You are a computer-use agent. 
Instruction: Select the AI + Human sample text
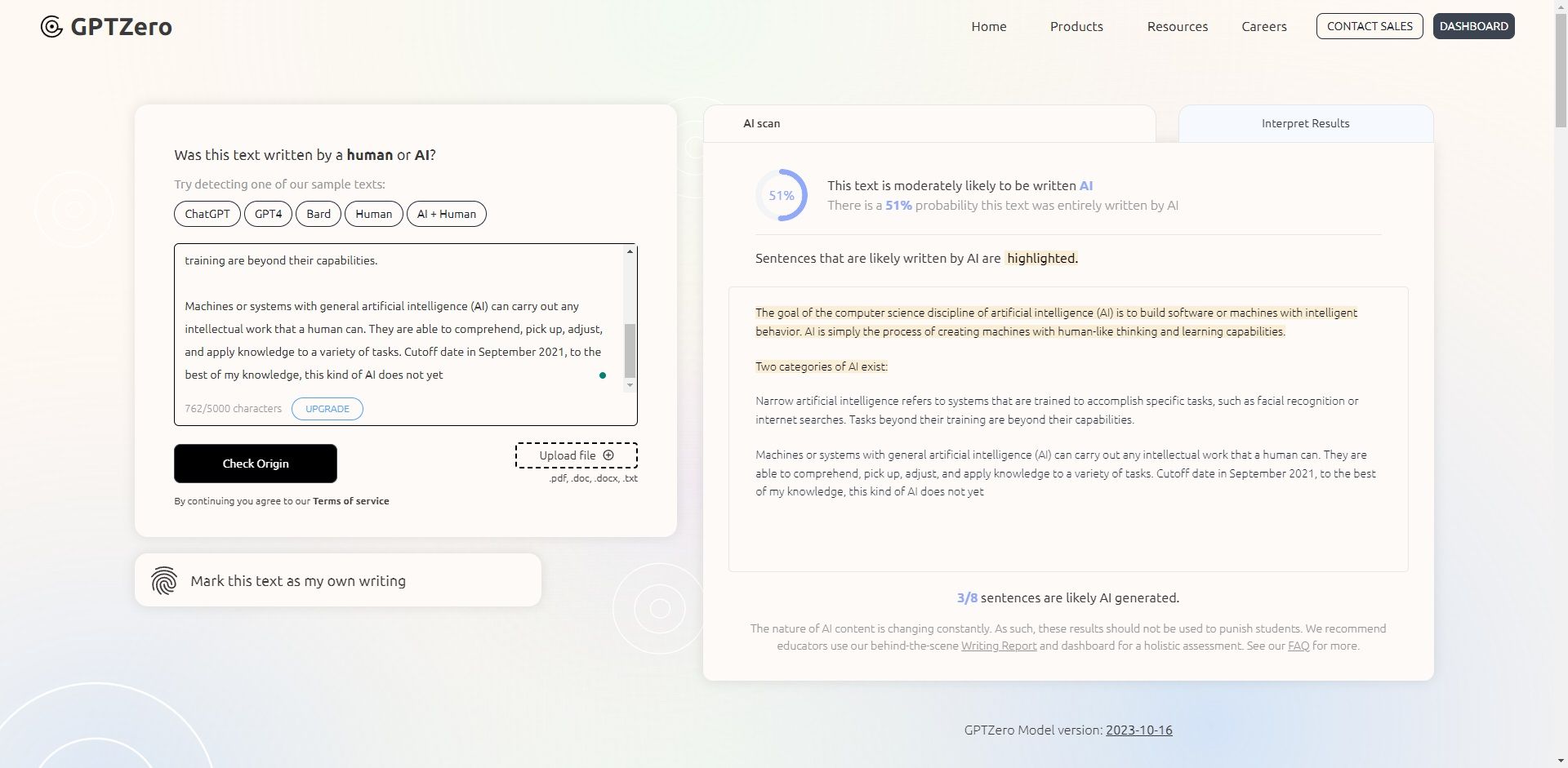(x=446, y=214)
